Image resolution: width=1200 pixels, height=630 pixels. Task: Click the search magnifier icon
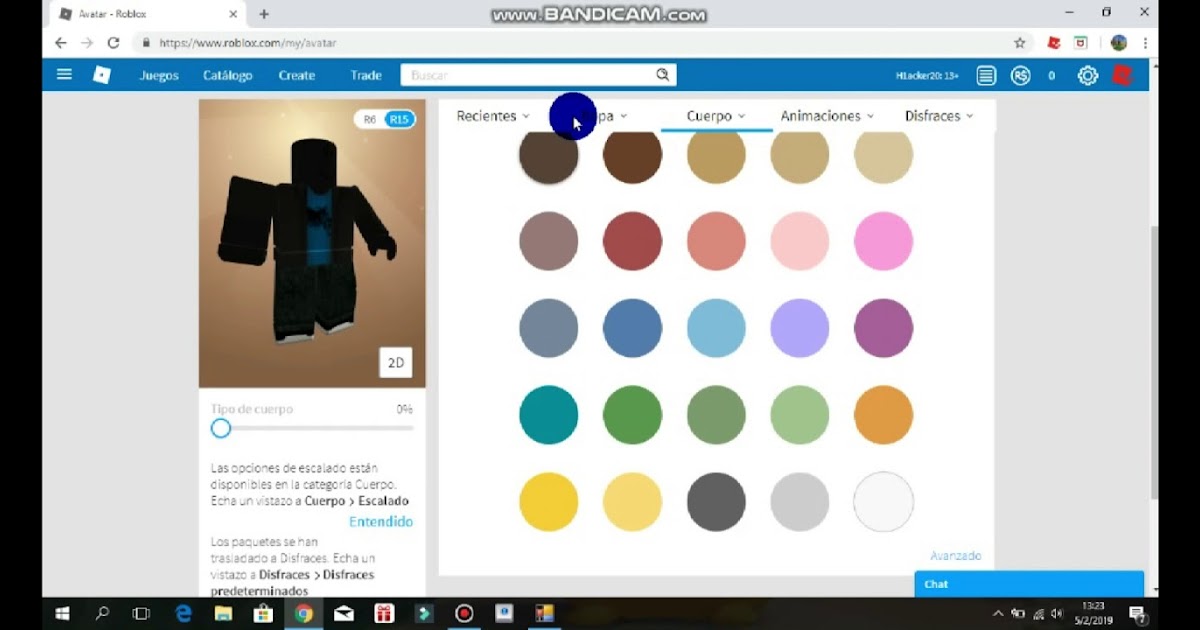click(x=662, y=75)
